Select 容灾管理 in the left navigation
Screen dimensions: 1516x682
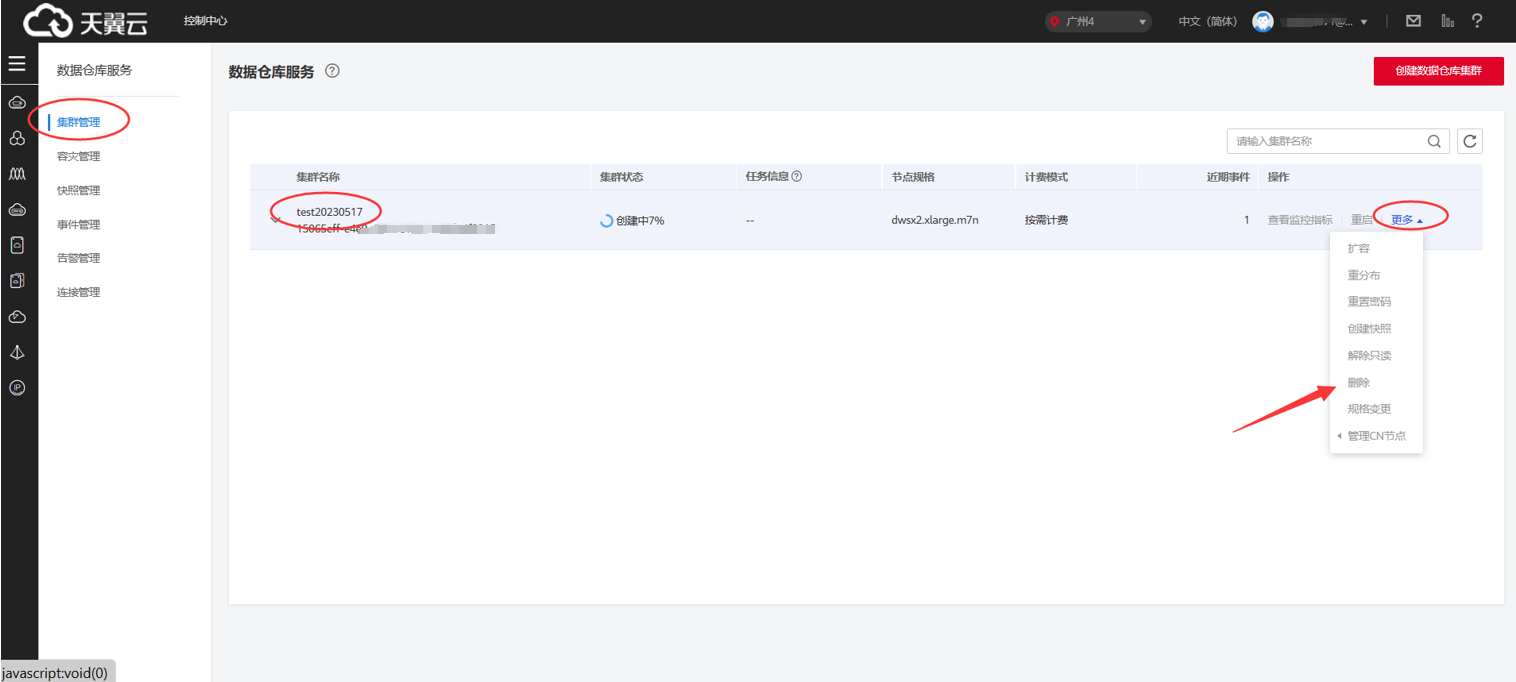(78, 156)
